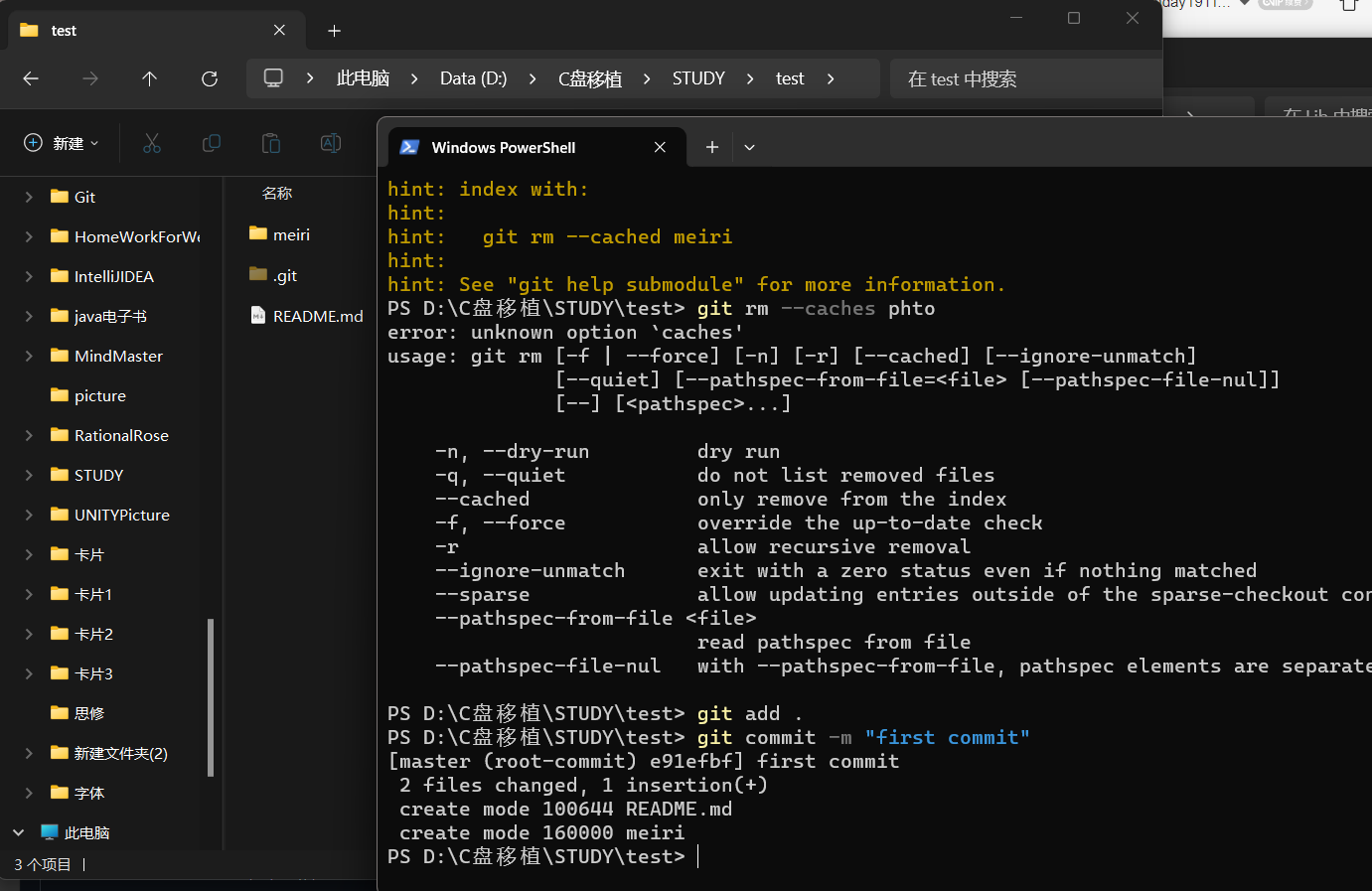This screenshot has height=891, width=1372.
Task: Click test in the address breadcrumb
Action: coord(790,78)
